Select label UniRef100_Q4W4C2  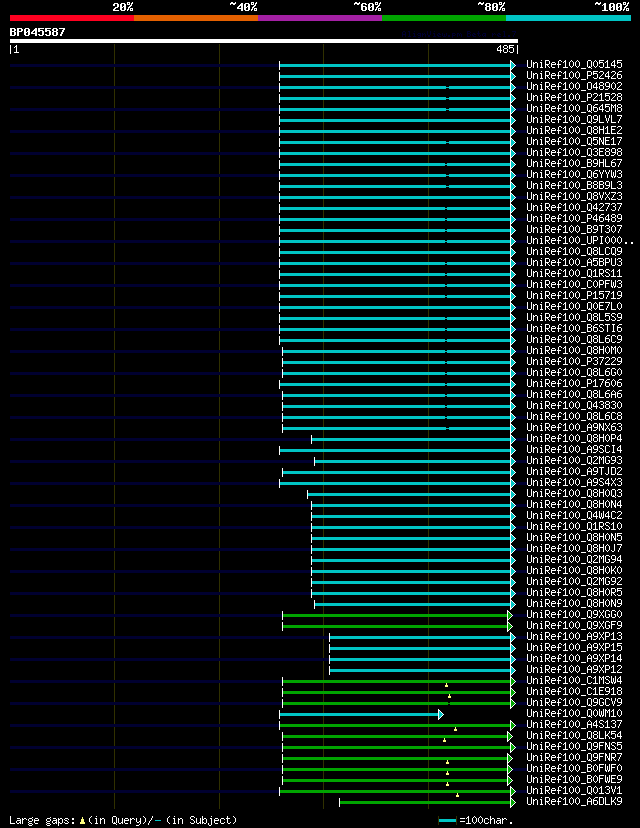pos(574,515)
